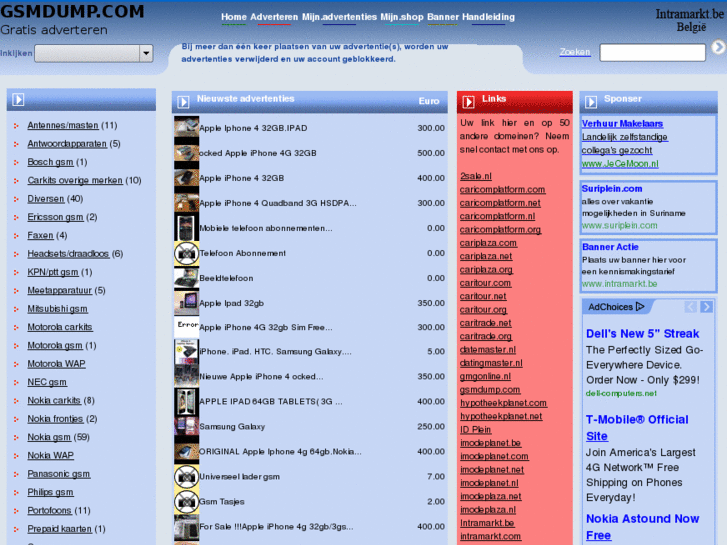
Task: Click the AdChoices next arrow
Action: tap(707, 307)
